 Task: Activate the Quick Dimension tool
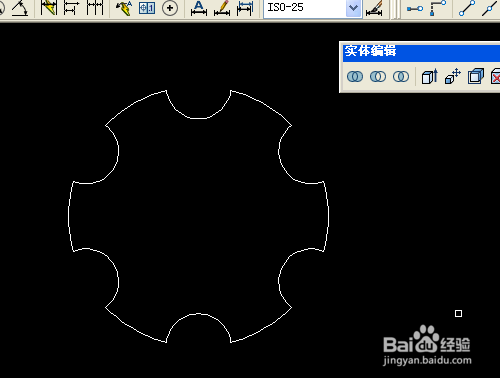tap(49, 8)
